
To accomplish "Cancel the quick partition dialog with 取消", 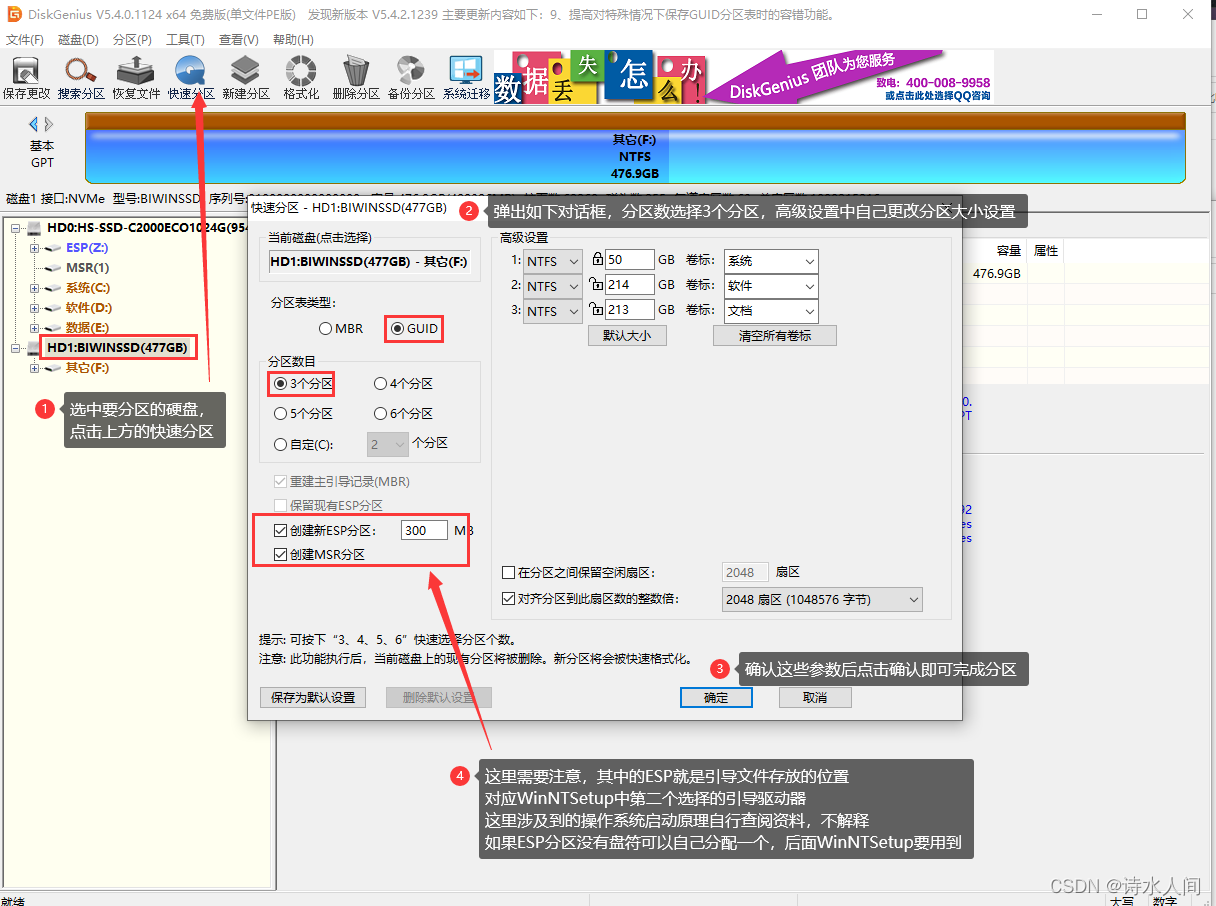I will (815, 698).
